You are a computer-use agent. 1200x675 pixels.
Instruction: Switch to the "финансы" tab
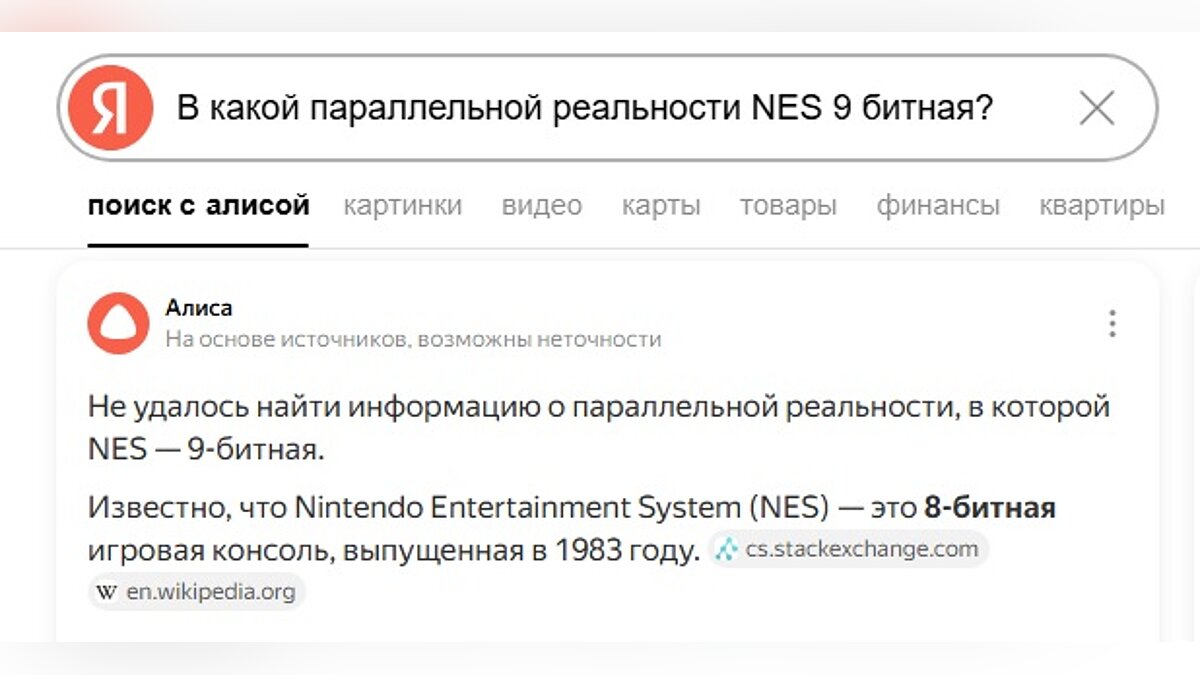938,206
